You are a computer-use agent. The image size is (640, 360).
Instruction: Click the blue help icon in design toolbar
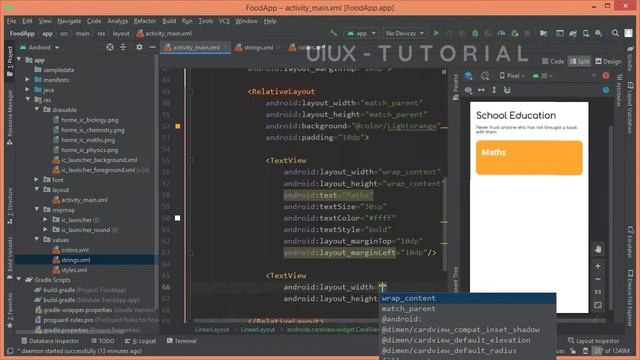[606, 90]
